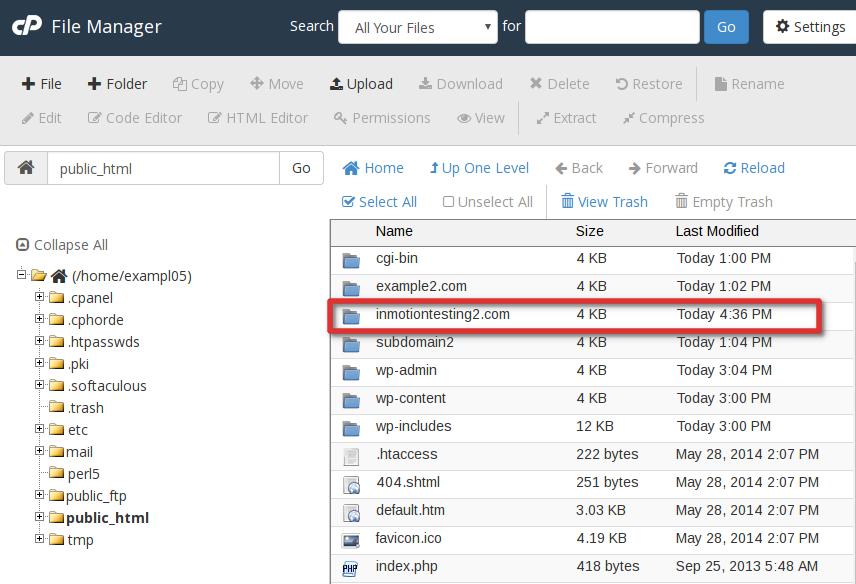
Task: Expand the mail folder in the tree
Action: coord(38,451)
